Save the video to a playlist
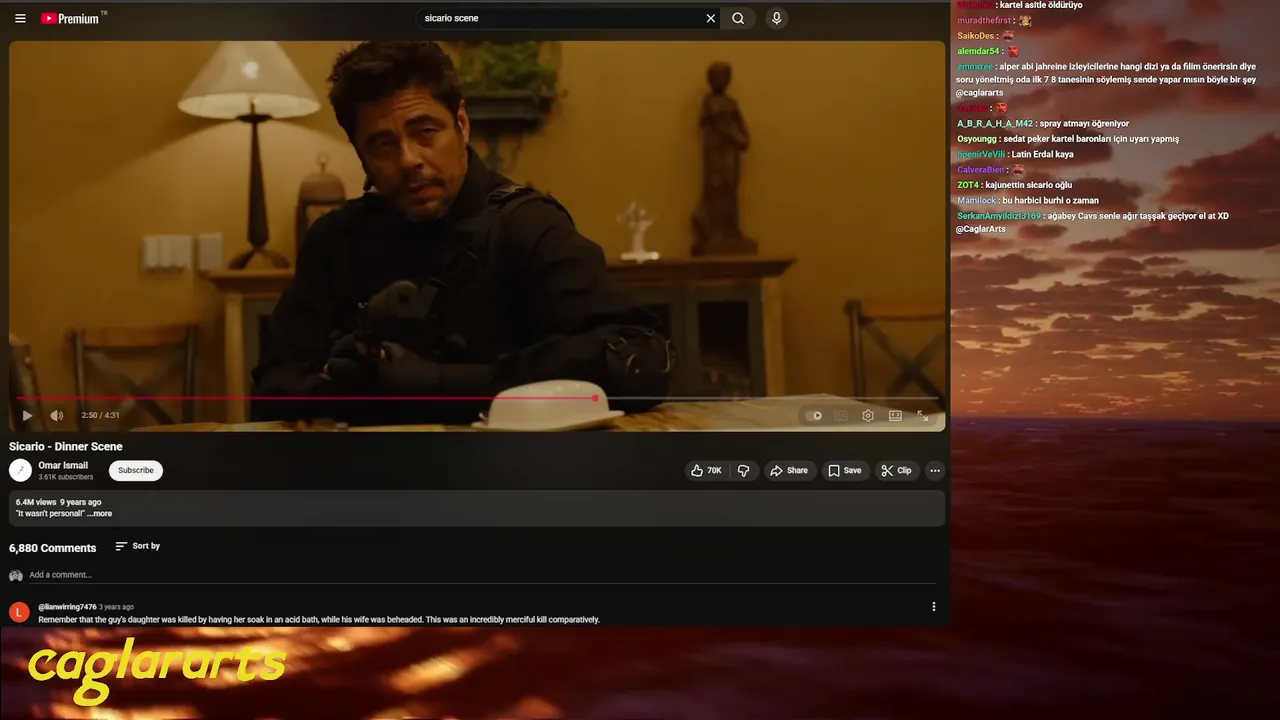The image size is (1280, 720). click(844, 470)
